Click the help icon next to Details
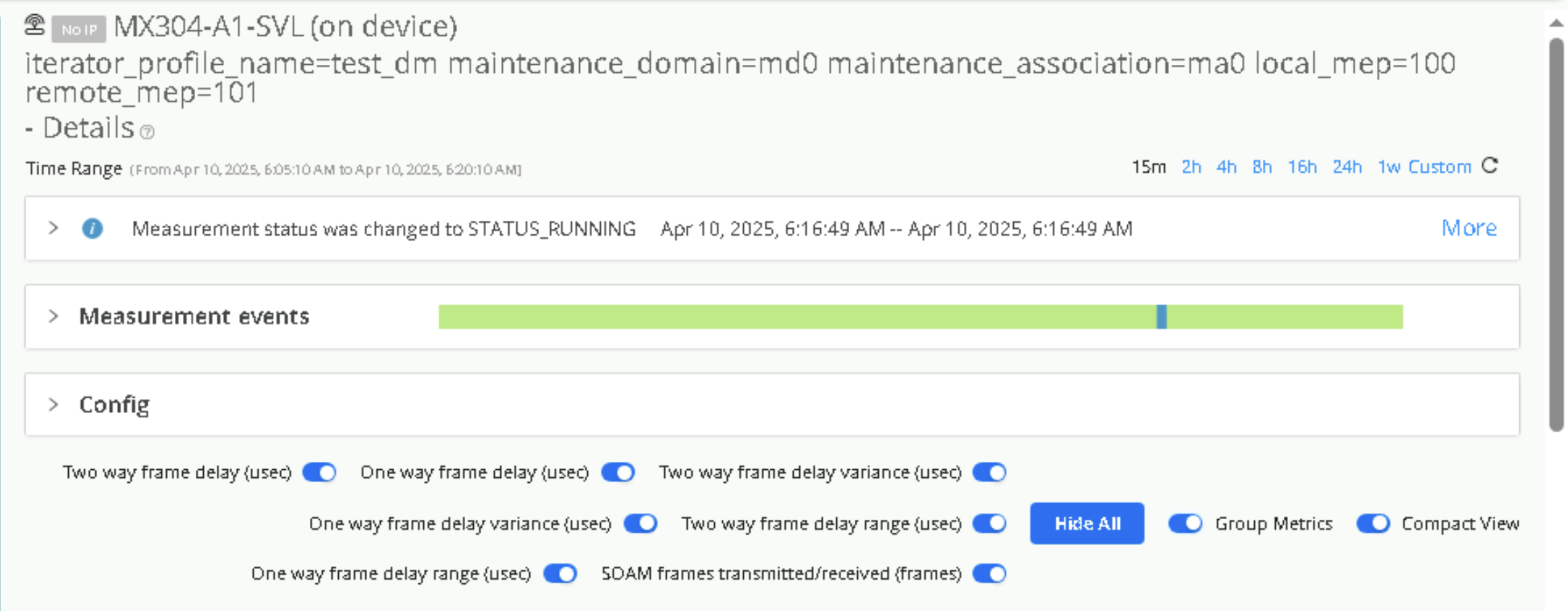The height and width of the screenshot is (611, 1568). click(x=147, y=132)
